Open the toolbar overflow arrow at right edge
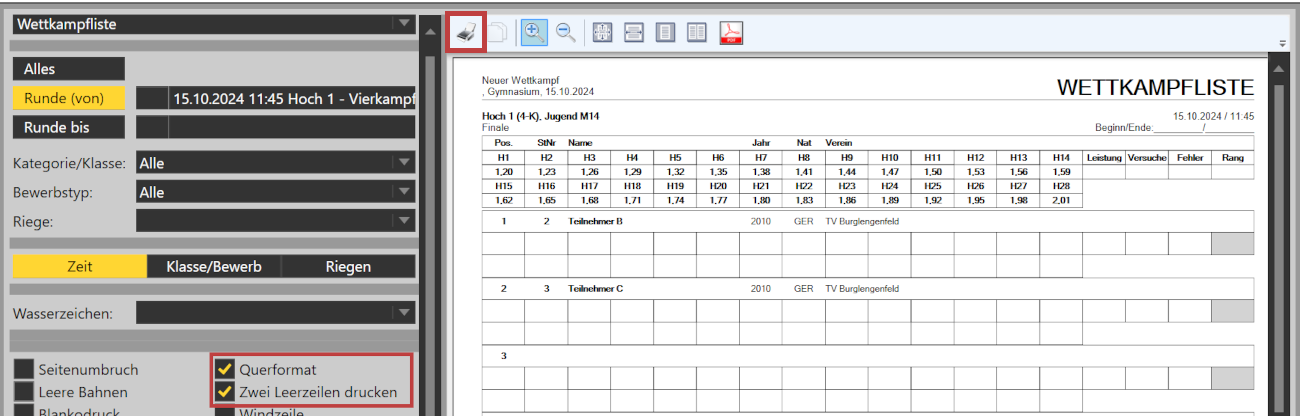 pos(1282,43)
